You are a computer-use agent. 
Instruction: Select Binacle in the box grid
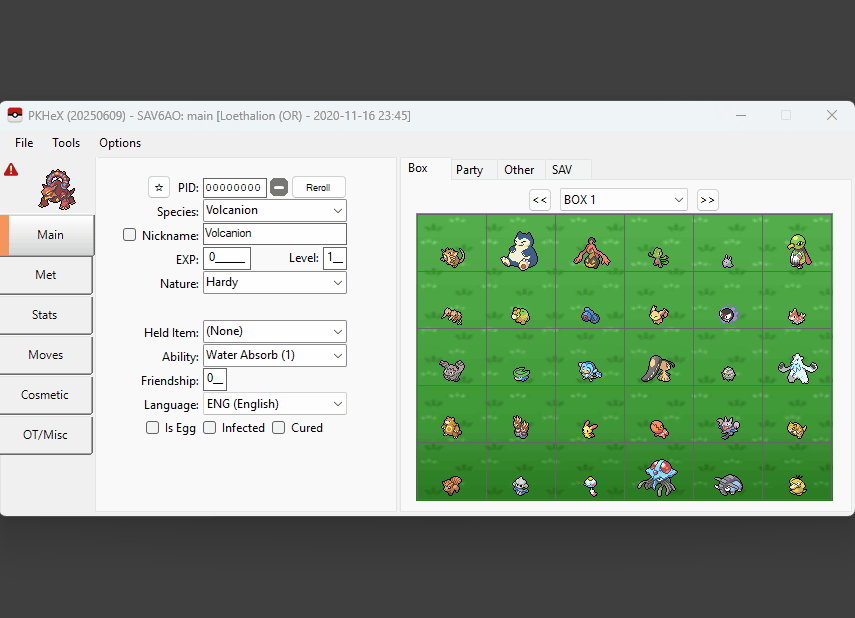pos(521,413)
